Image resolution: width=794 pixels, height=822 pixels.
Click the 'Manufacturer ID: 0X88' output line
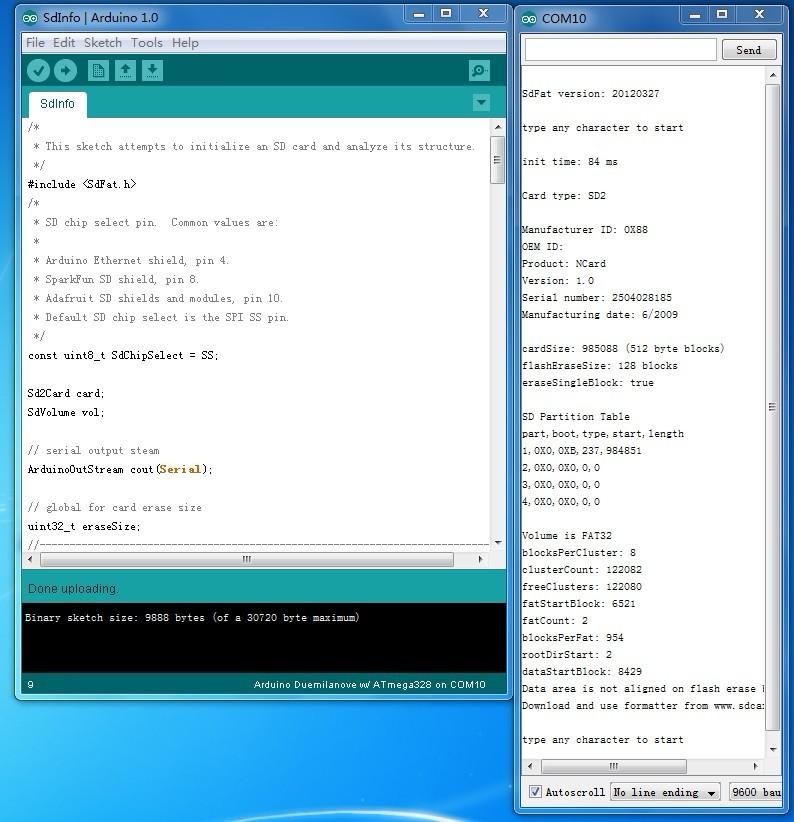[585, 230]
